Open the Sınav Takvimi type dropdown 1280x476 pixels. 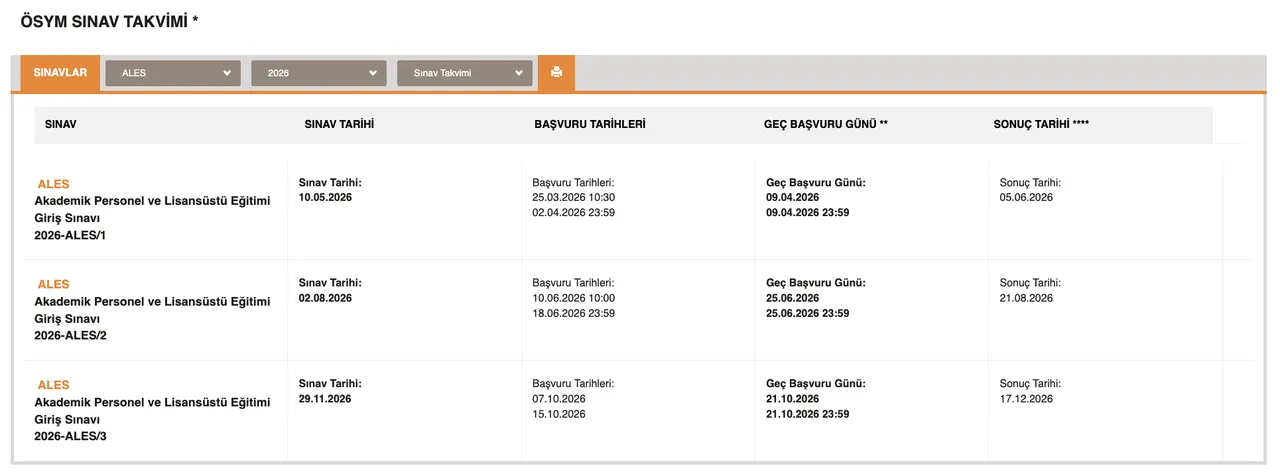[465, 73]
